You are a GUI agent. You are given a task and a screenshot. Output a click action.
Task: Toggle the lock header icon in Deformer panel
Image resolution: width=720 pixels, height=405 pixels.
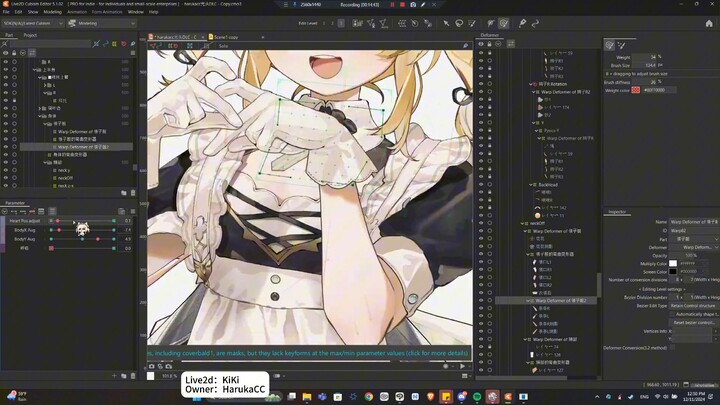coord(489,44)
